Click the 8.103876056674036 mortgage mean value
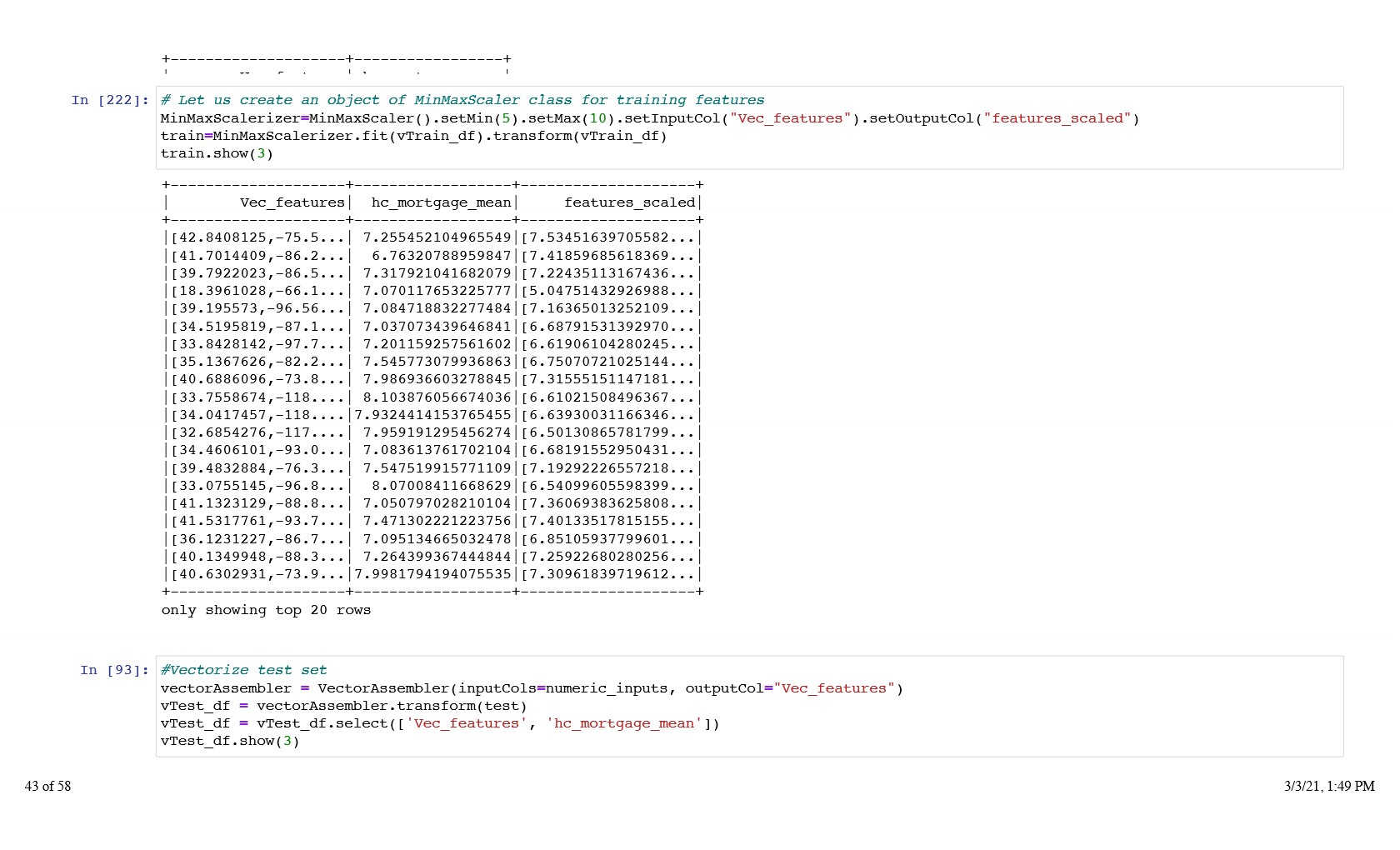Image resolution: width=1400 pixels, height=850 pixels. (437, 397)
